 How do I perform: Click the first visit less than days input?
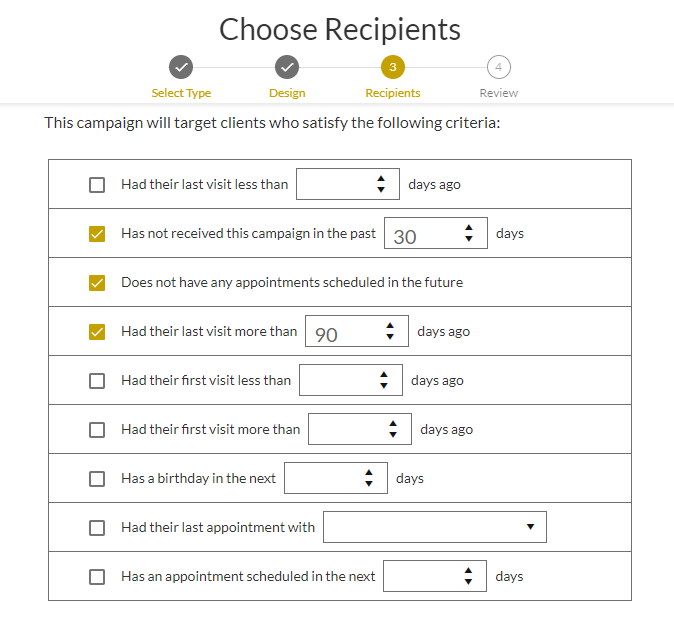[351, 380]
